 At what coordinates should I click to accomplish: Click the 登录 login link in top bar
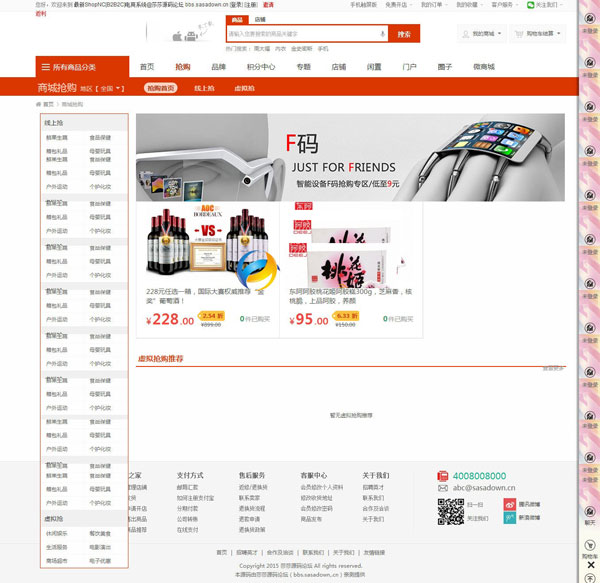tap(236, 5)
